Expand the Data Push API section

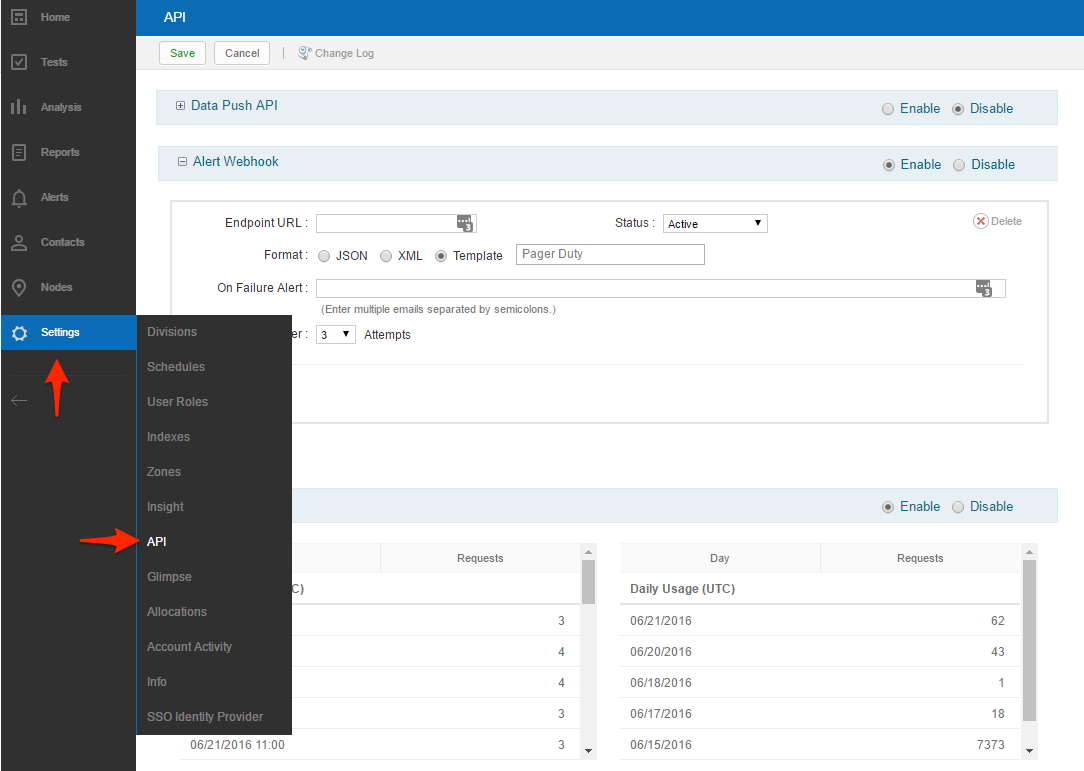click(x=181, y=105)
